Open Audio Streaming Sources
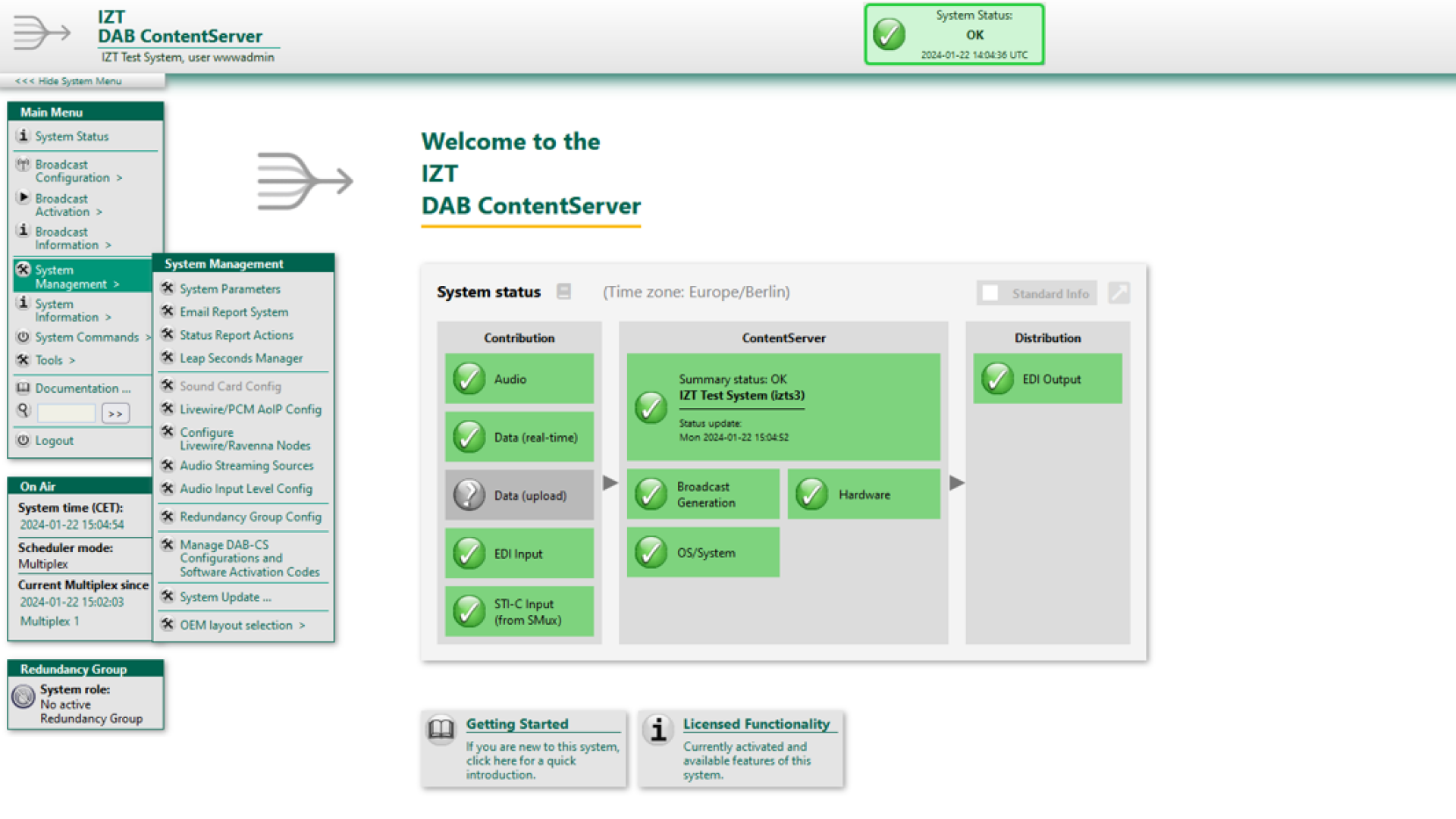Viewport: 1456px width, 819px height. 246,466
